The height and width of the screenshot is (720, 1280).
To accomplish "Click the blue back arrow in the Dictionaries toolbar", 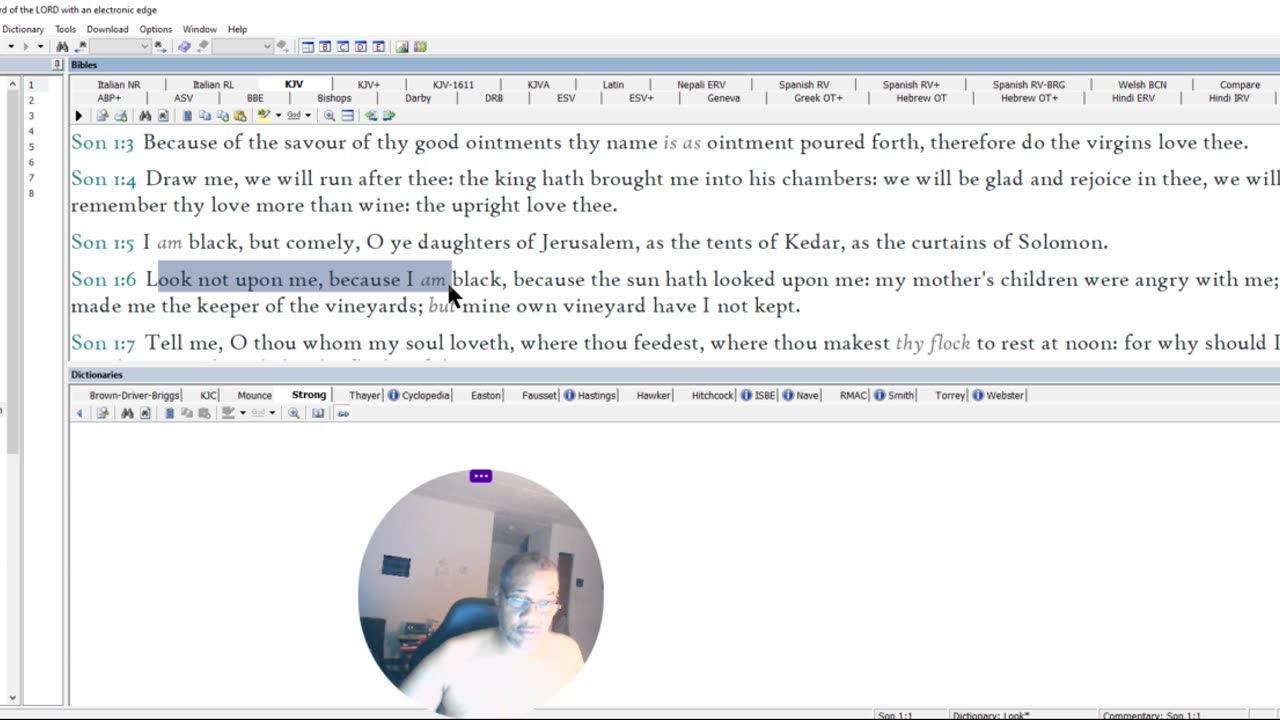I will [x=79, y=413].
